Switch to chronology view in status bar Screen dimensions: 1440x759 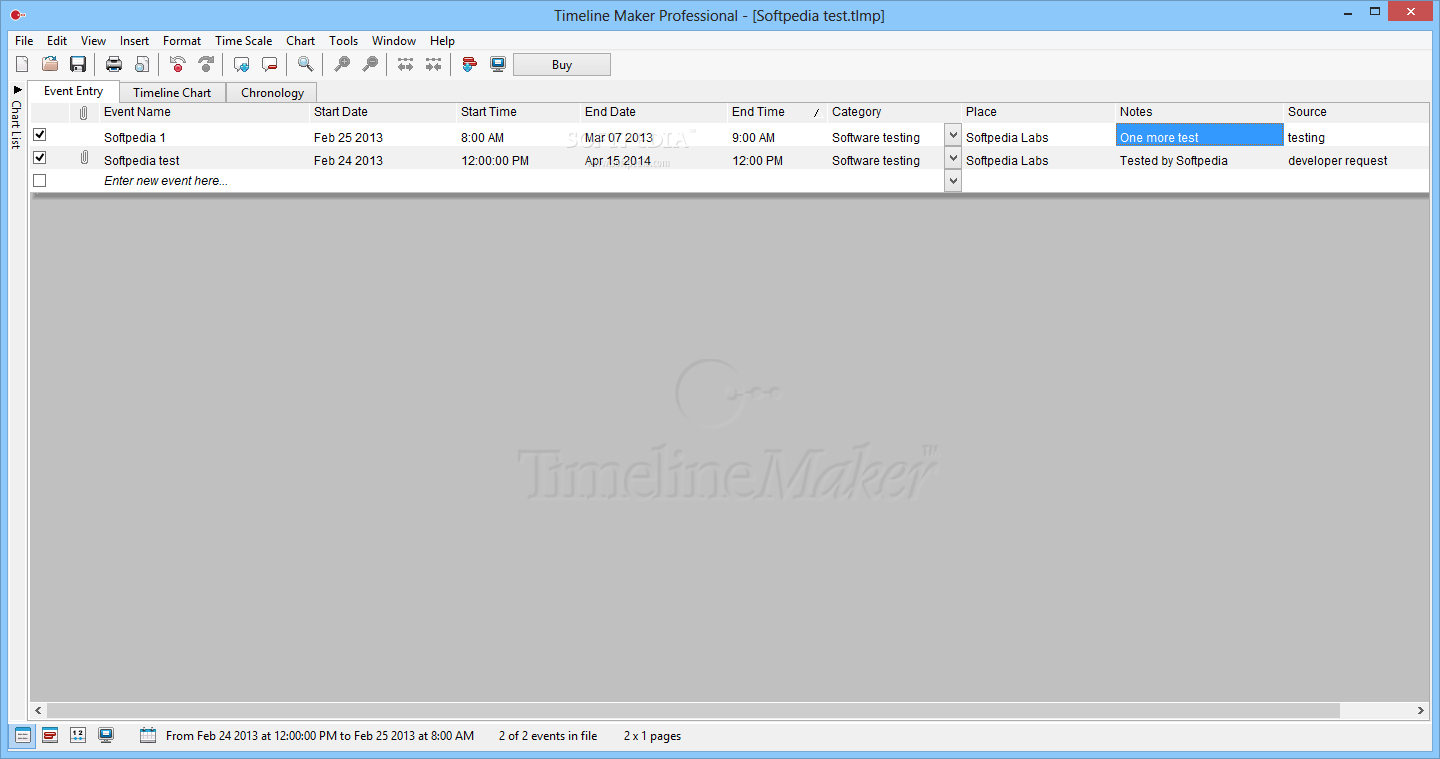[78, 735]
